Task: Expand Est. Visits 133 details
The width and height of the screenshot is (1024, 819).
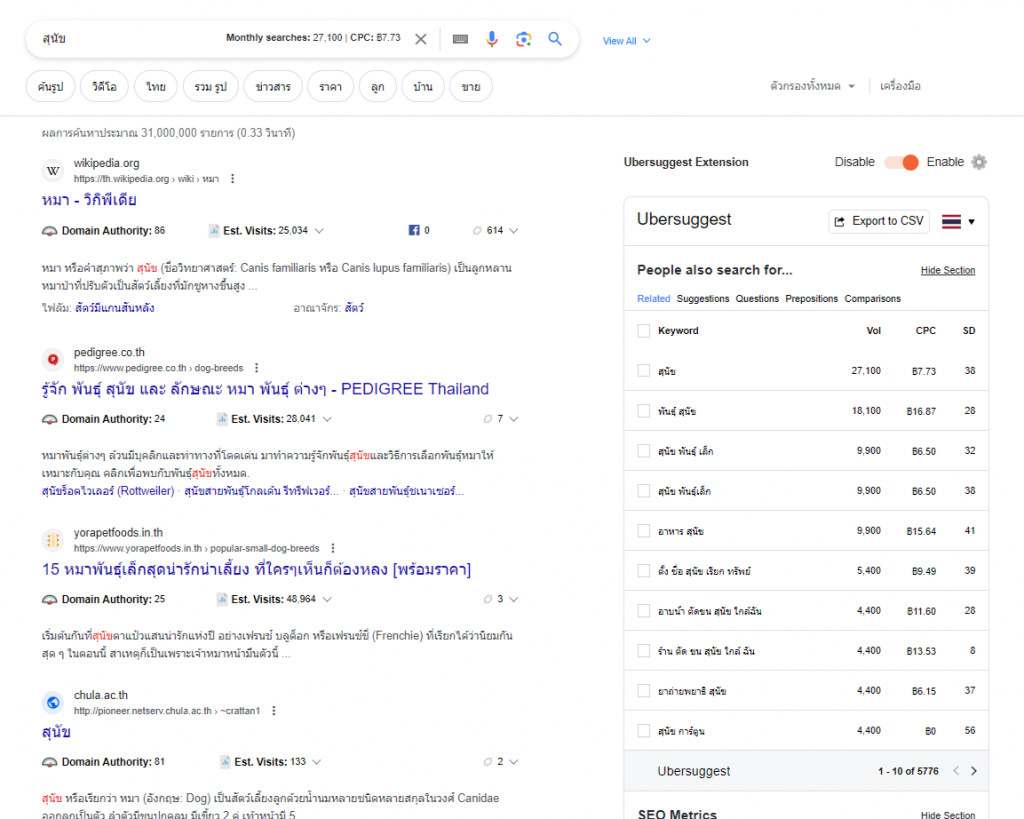Action: [x=317, y=762]
